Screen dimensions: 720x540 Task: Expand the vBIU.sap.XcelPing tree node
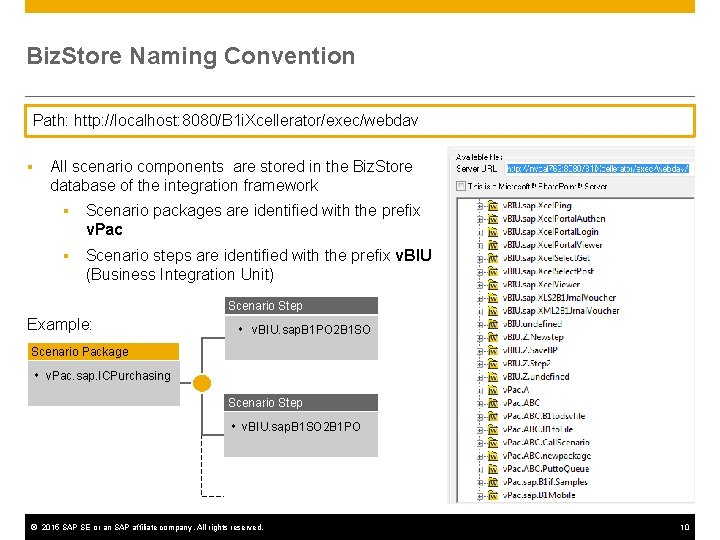tap(480, 206)
